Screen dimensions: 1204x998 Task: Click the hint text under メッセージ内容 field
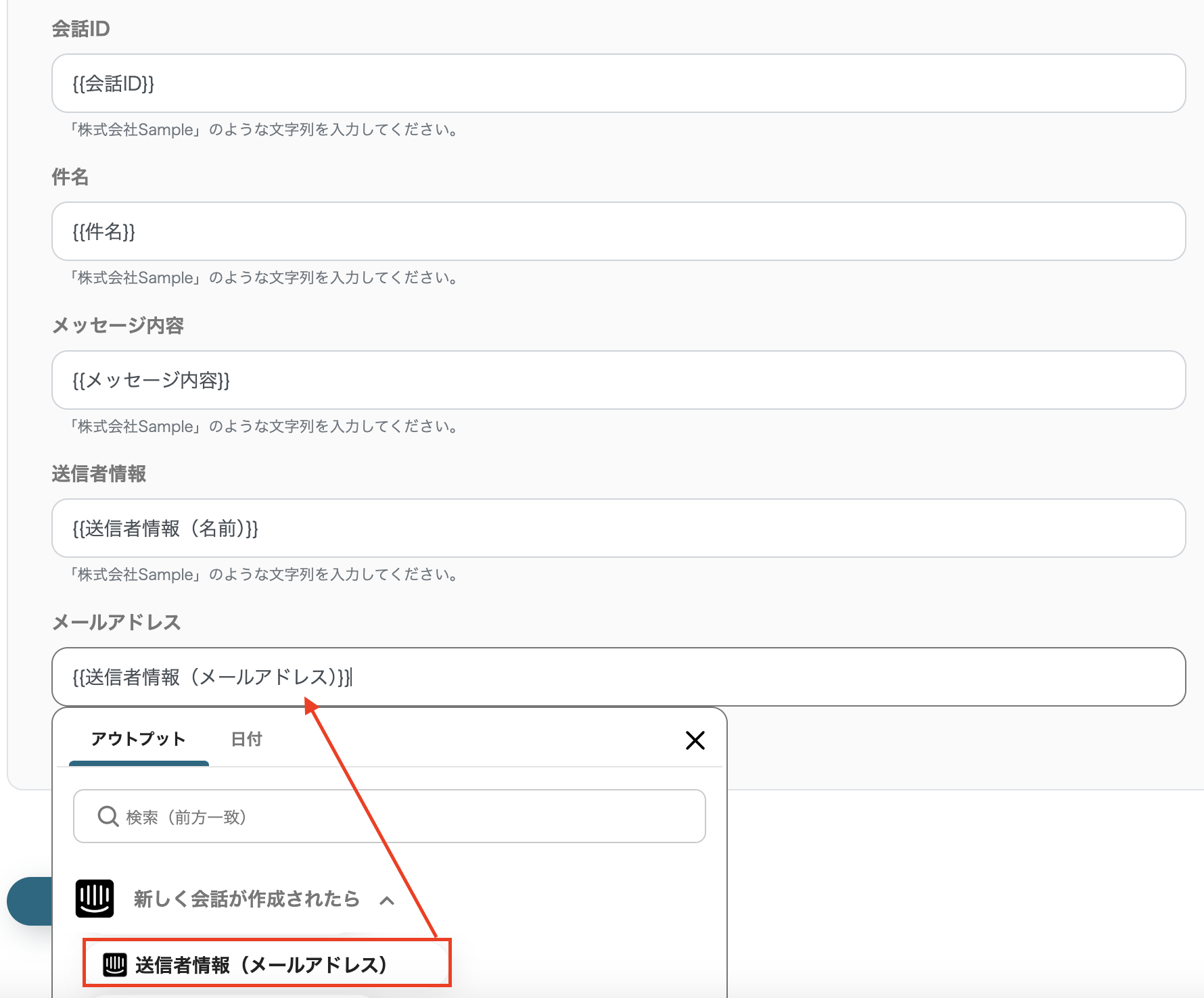pyautogui.click(x=264, y=426)
